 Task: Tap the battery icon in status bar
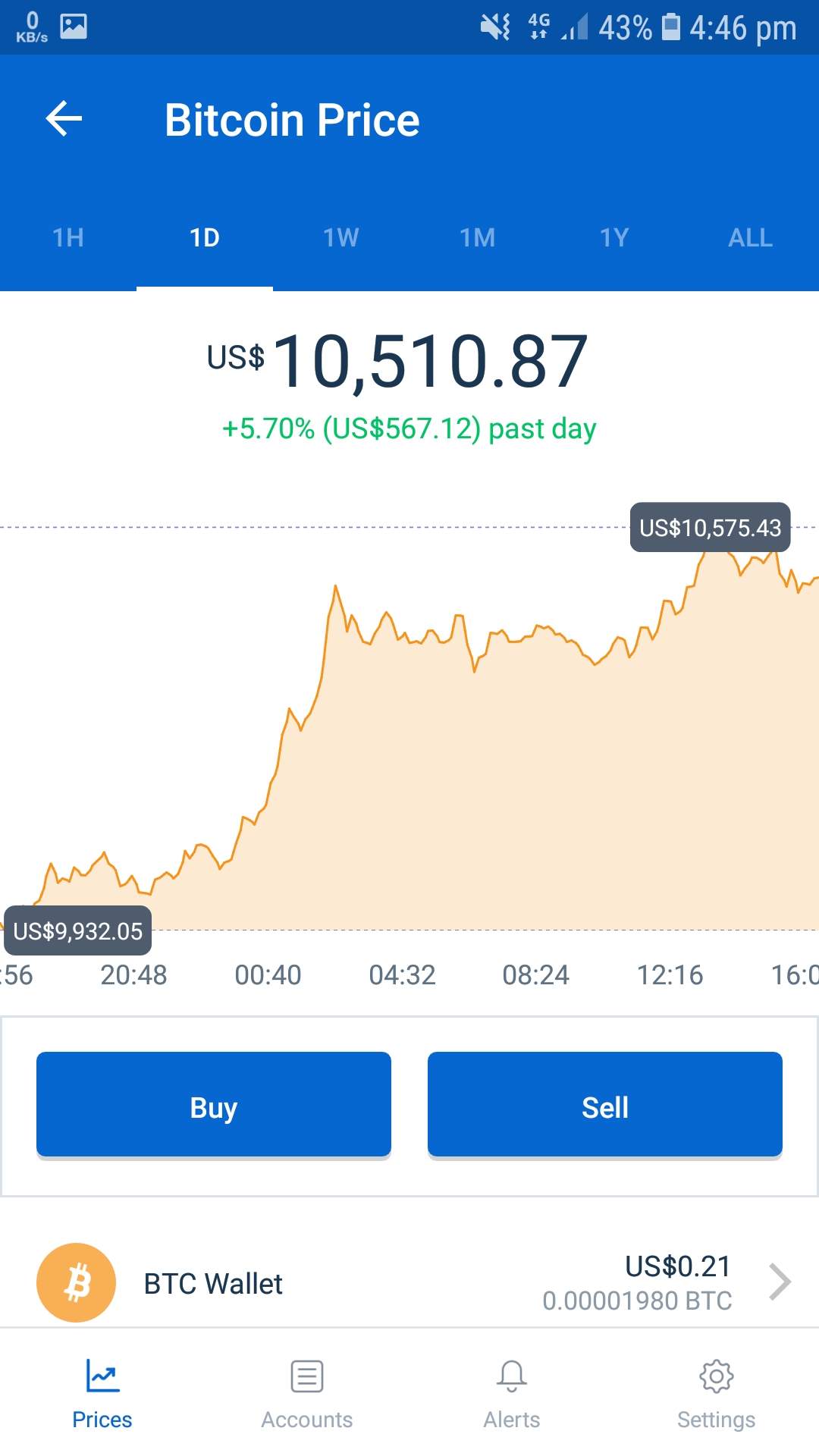[671, 27]
